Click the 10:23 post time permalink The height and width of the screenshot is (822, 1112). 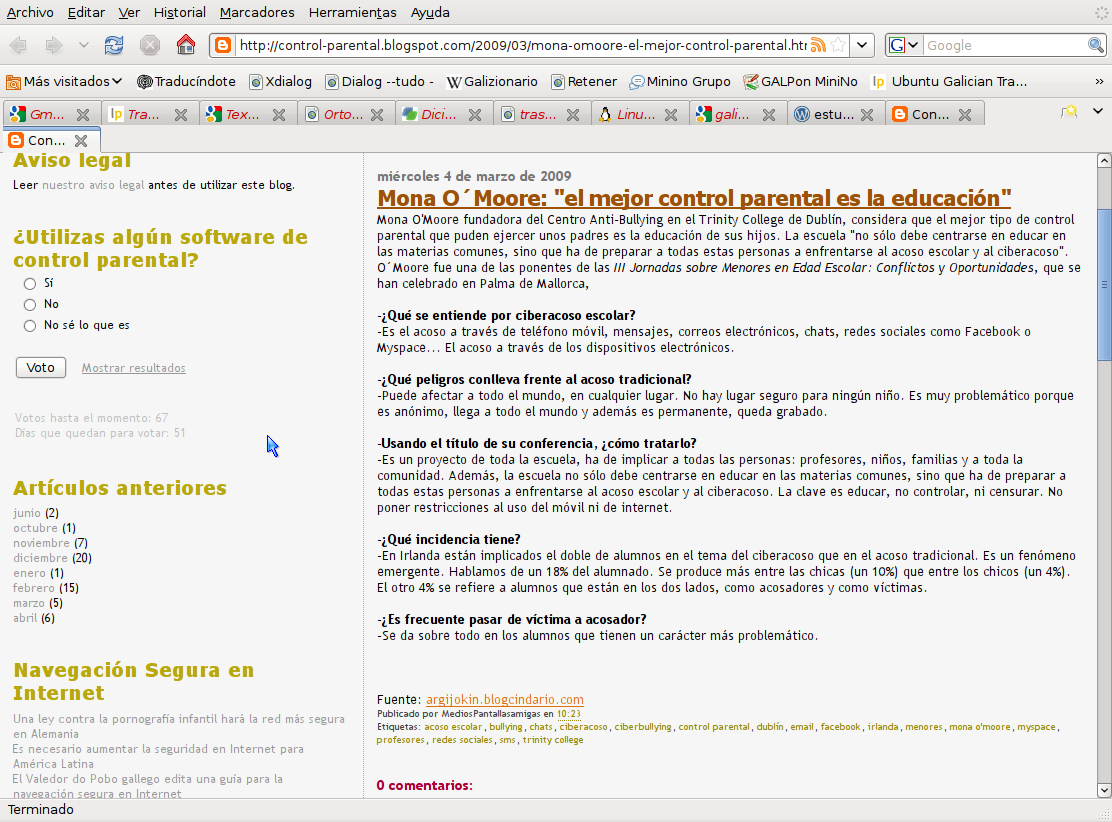point(569,714)
